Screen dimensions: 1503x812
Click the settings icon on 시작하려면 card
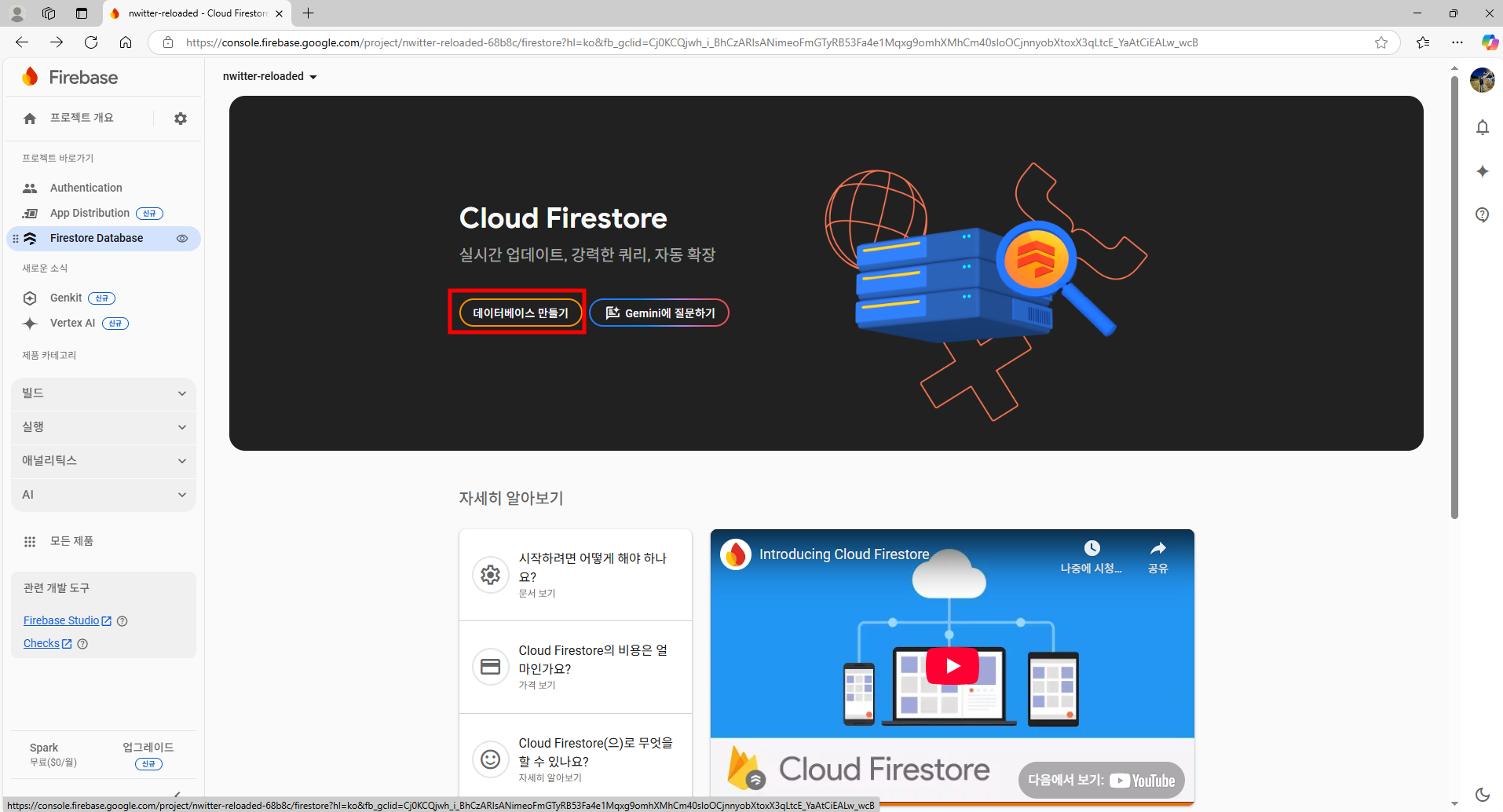tap(491, 575)
